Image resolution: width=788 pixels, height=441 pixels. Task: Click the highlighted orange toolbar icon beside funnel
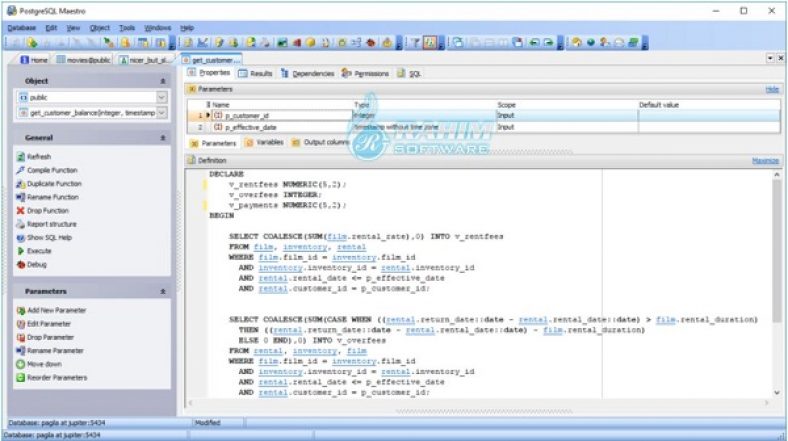click(430, 43)
